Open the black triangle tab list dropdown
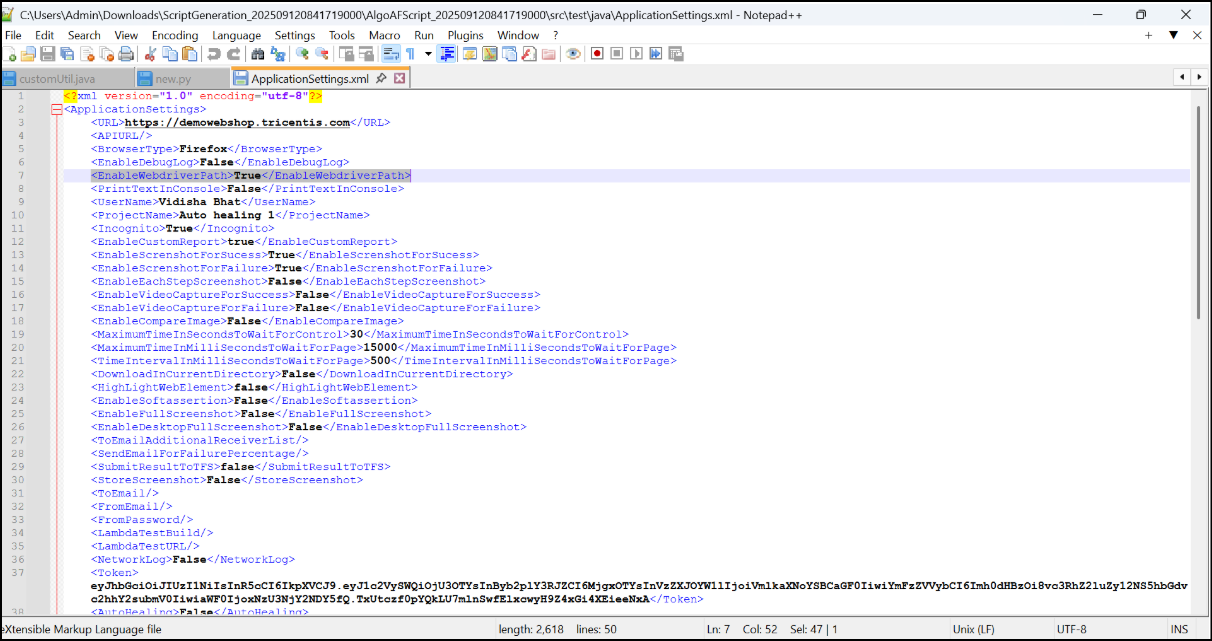The width and height of the screenshot is (1212, 641). (x=1173, y=35)
